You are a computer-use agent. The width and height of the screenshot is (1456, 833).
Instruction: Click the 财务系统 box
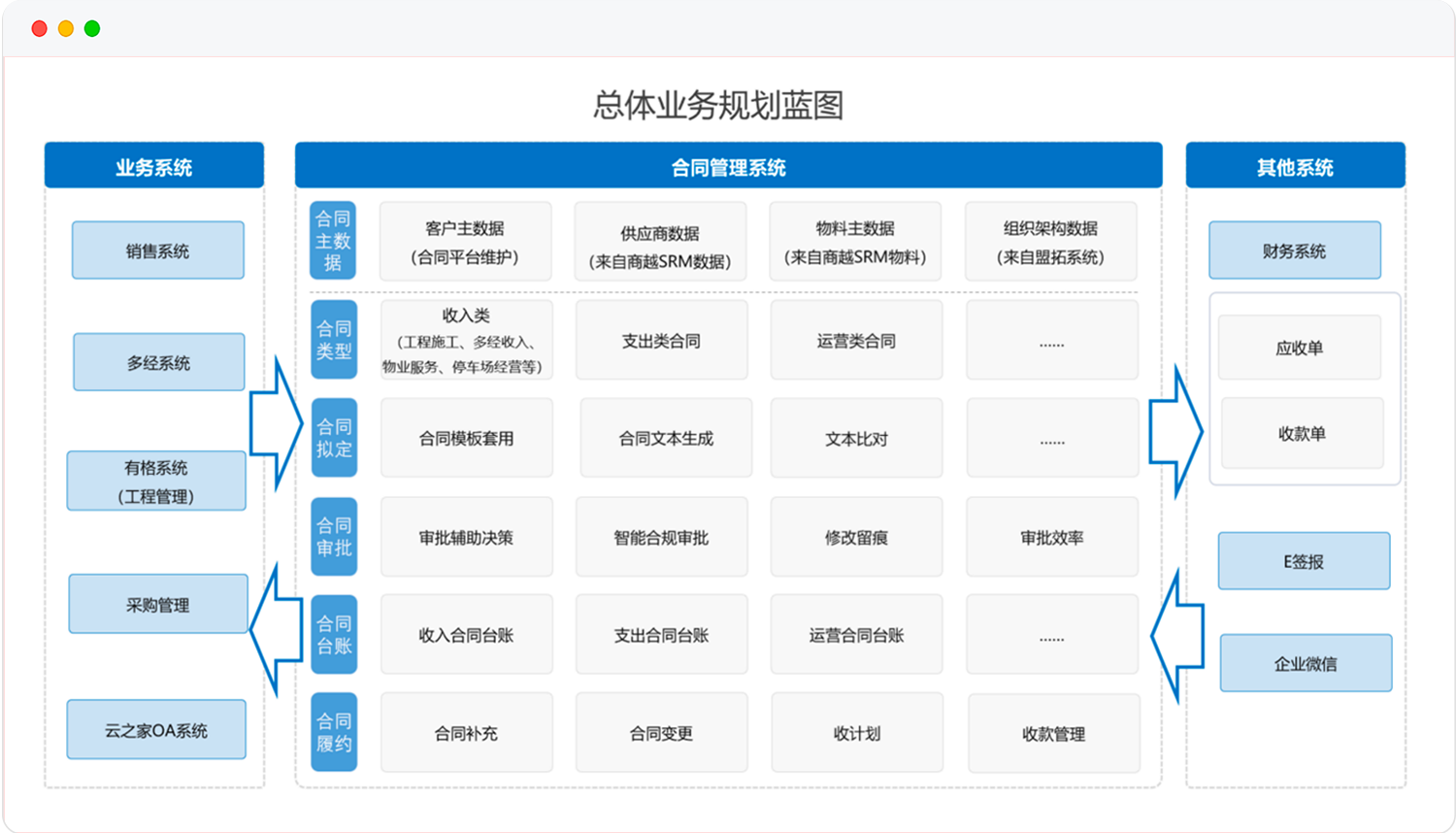tap(1295, 250)
